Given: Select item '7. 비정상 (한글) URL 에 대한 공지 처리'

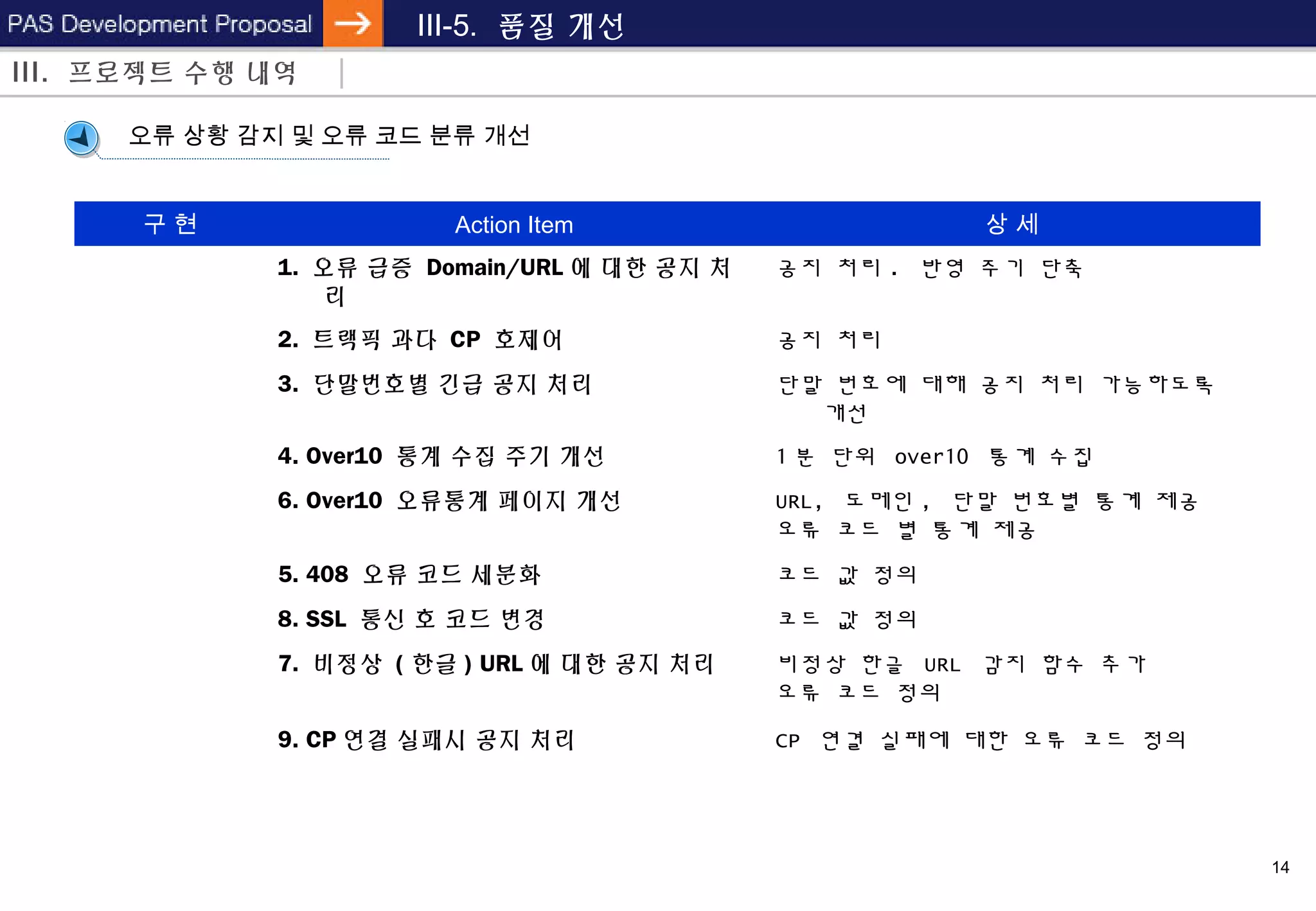Looking at the screenshot, I should coord(495,664).
